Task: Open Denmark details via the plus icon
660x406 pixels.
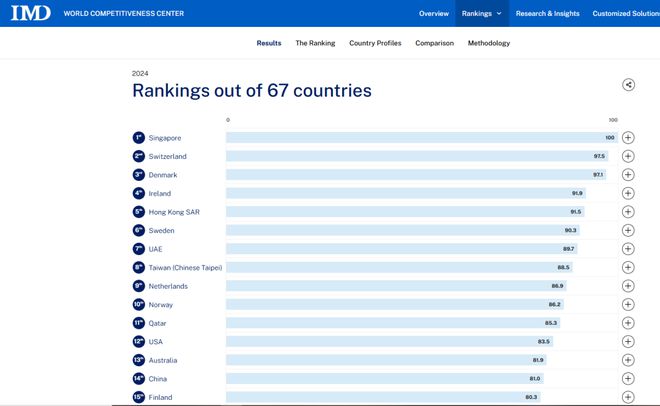Action: click(628, 175)
